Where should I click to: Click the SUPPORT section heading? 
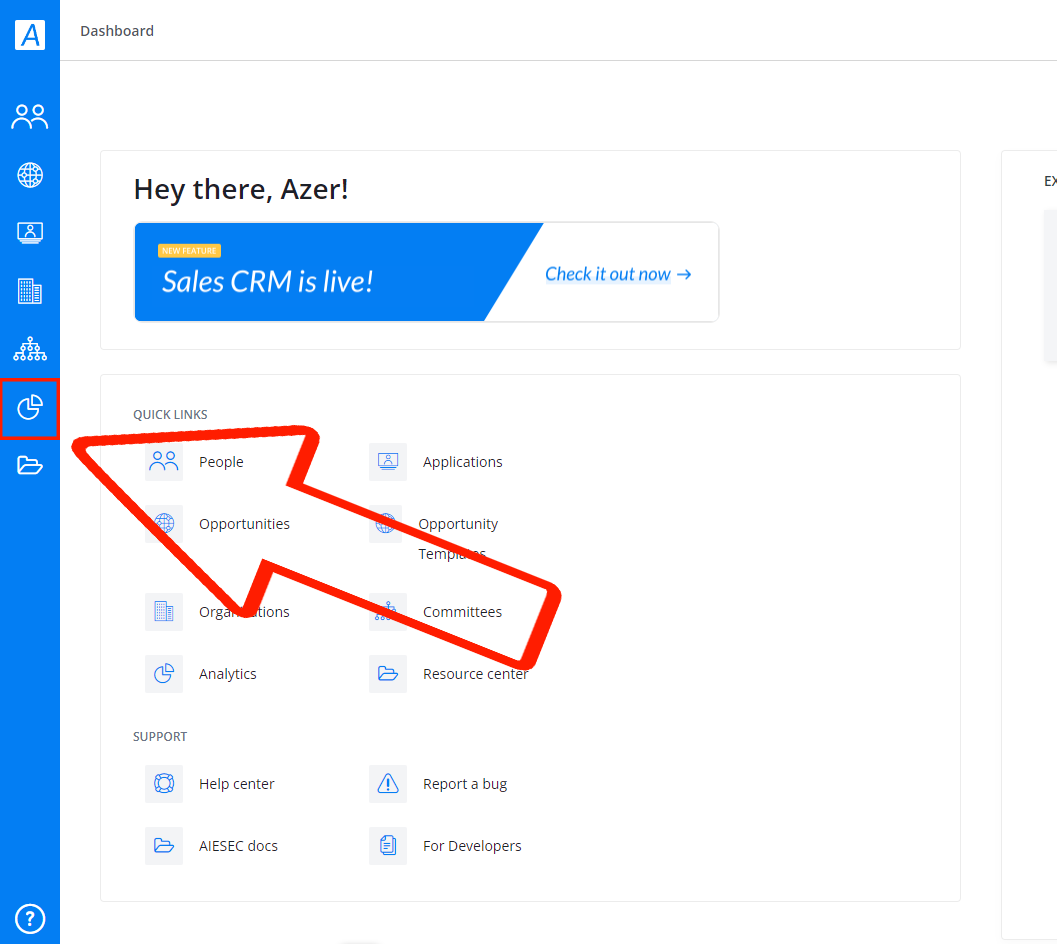[x=160, y=736]
